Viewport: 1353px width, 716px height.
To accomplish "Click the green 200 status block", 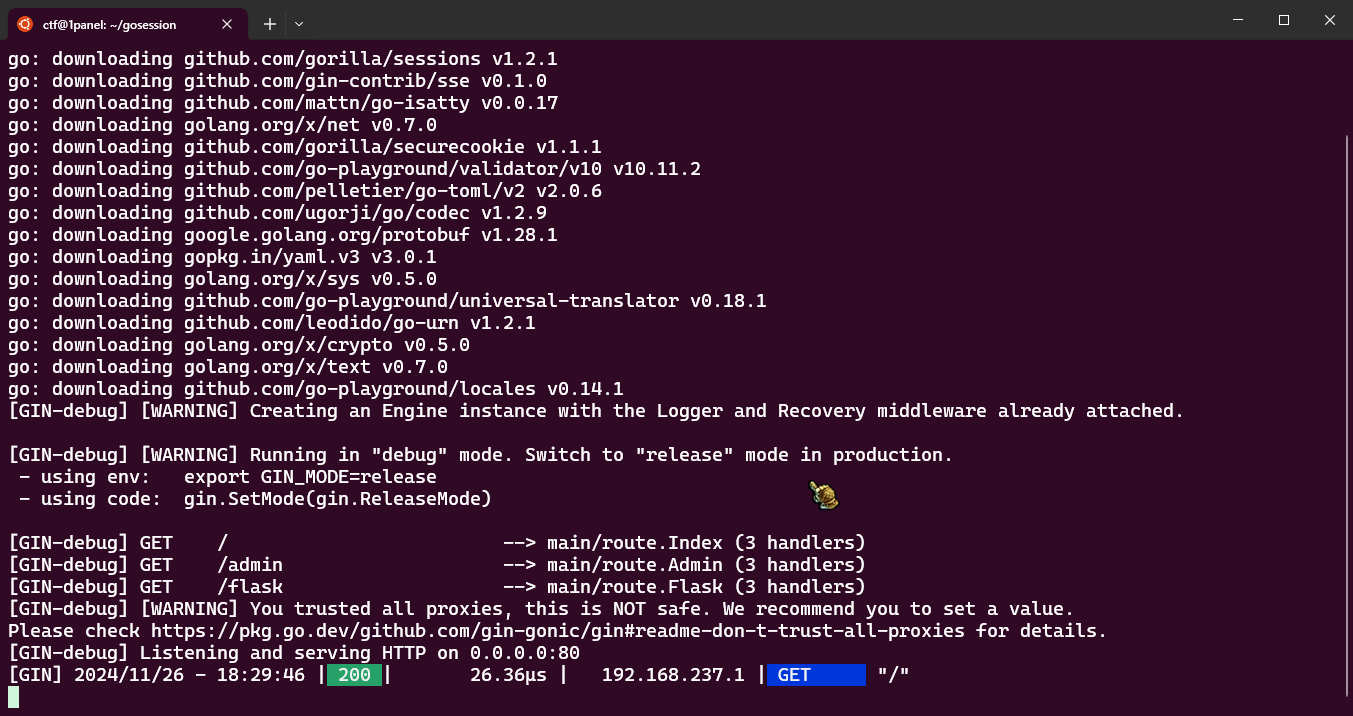I will (354, 675).
